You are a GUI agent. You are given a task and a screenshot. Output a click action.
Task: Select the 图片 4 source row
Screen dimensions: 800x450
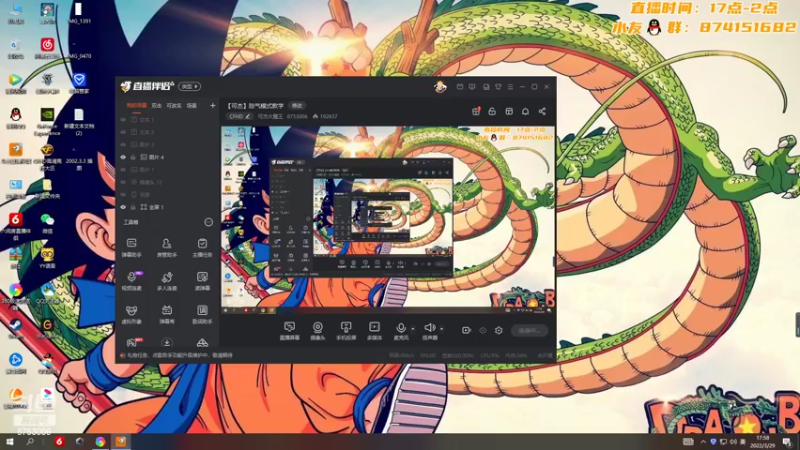point(167,157)
